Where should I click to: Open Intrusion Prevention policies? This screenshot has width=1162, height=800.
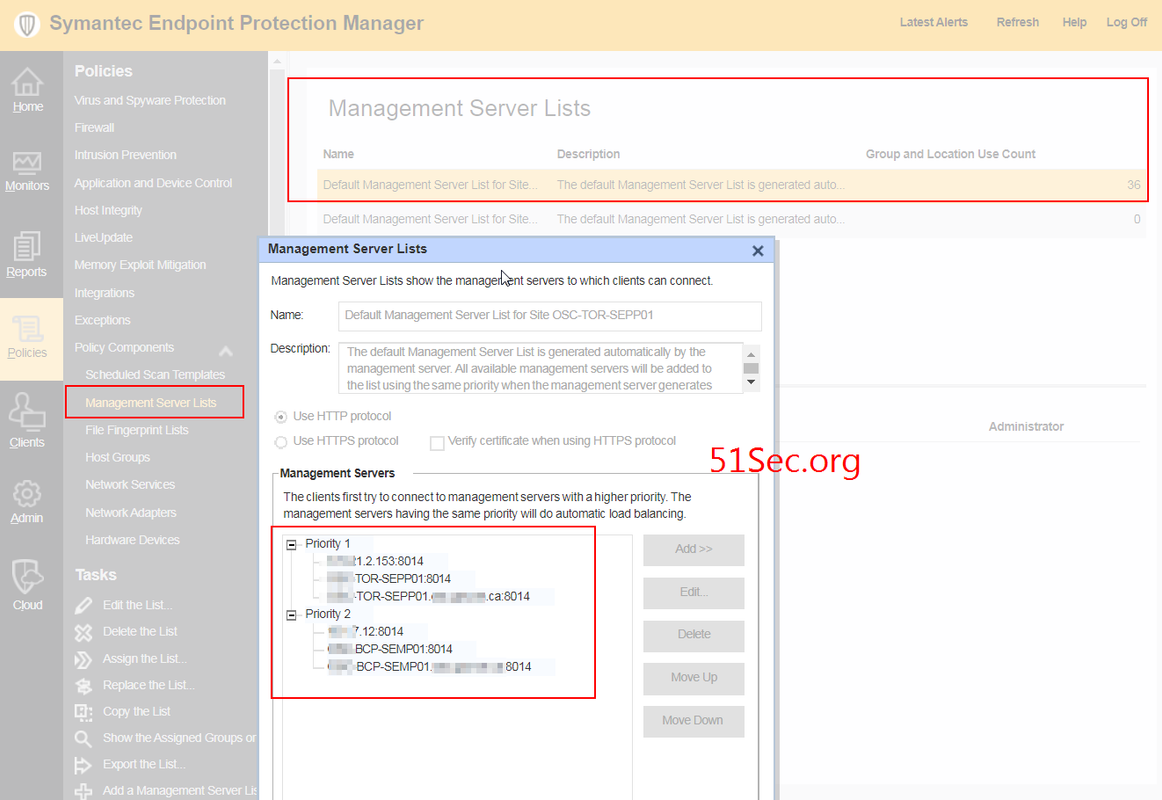pos(125,155)
